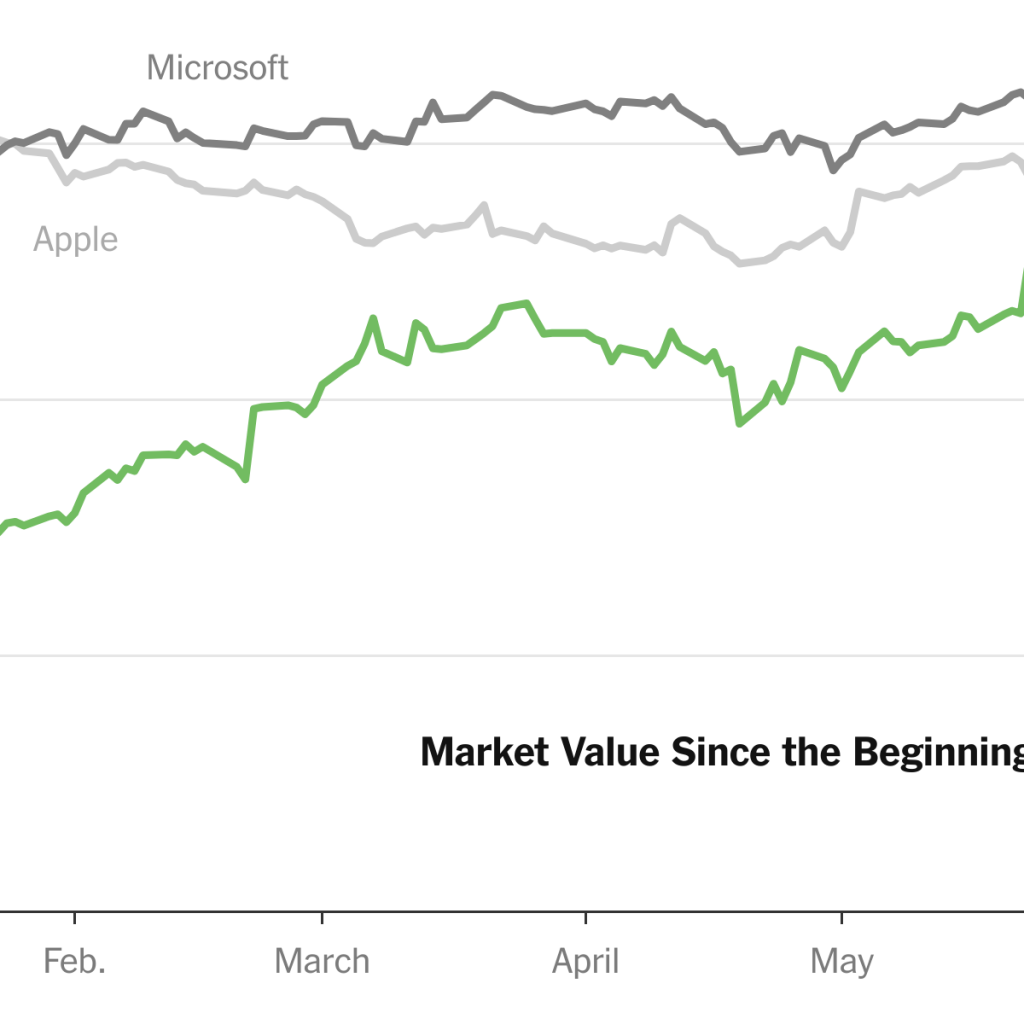The image size is (1024, 1024).
Task: Click the green line's late-March peak
Action: point(526,303)
